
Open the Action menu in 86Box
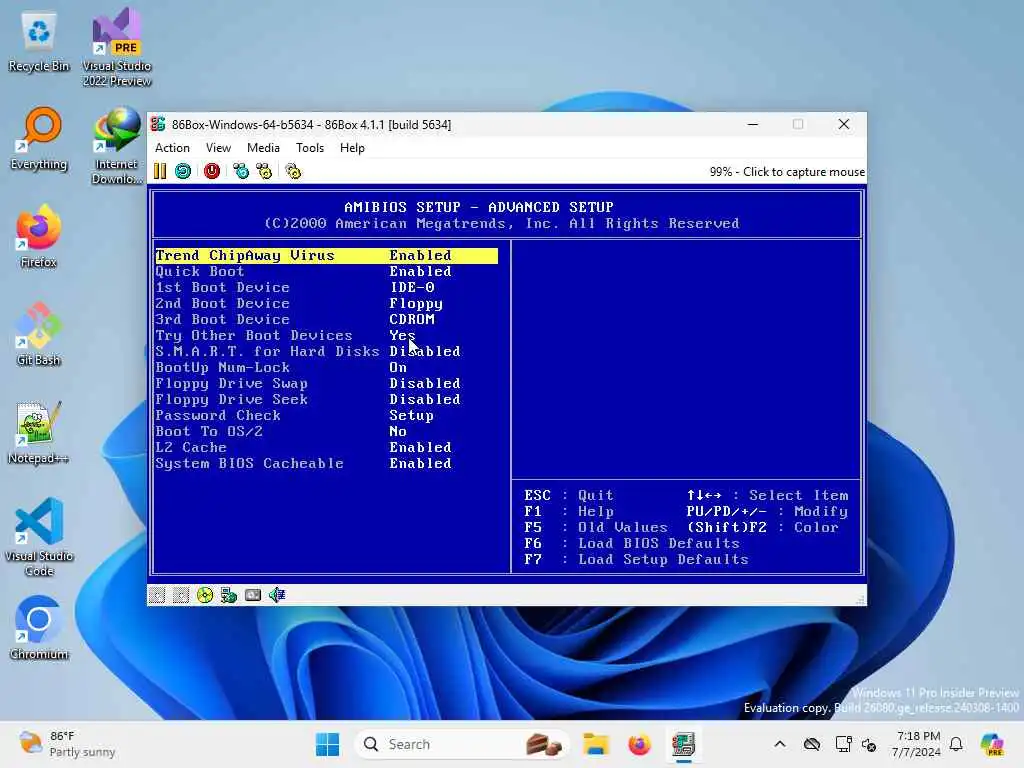[172, 148]
